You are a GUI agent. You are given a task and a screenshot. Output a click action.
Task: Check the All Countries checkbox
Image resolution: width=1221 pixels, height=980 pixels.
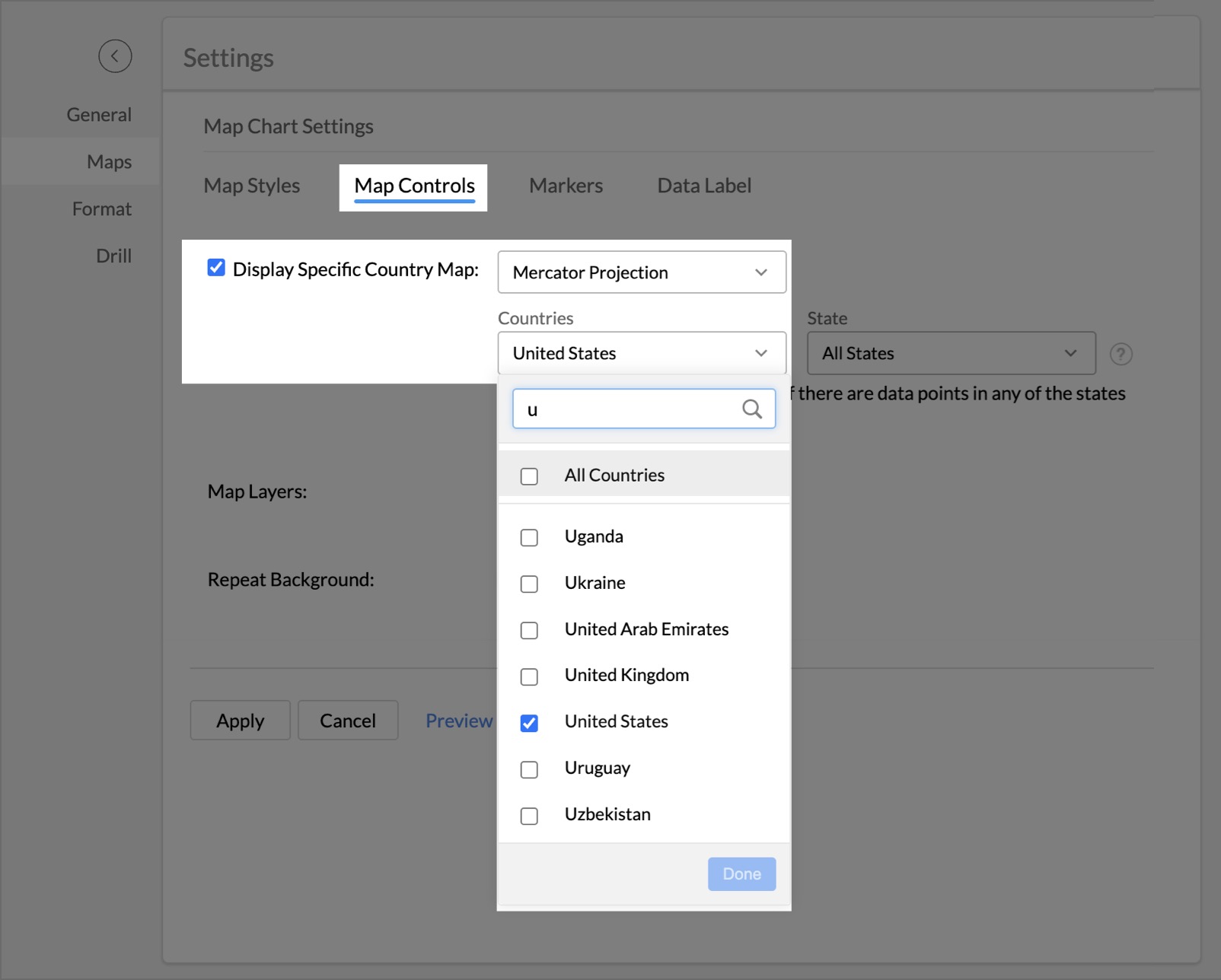tap(529, 476)
